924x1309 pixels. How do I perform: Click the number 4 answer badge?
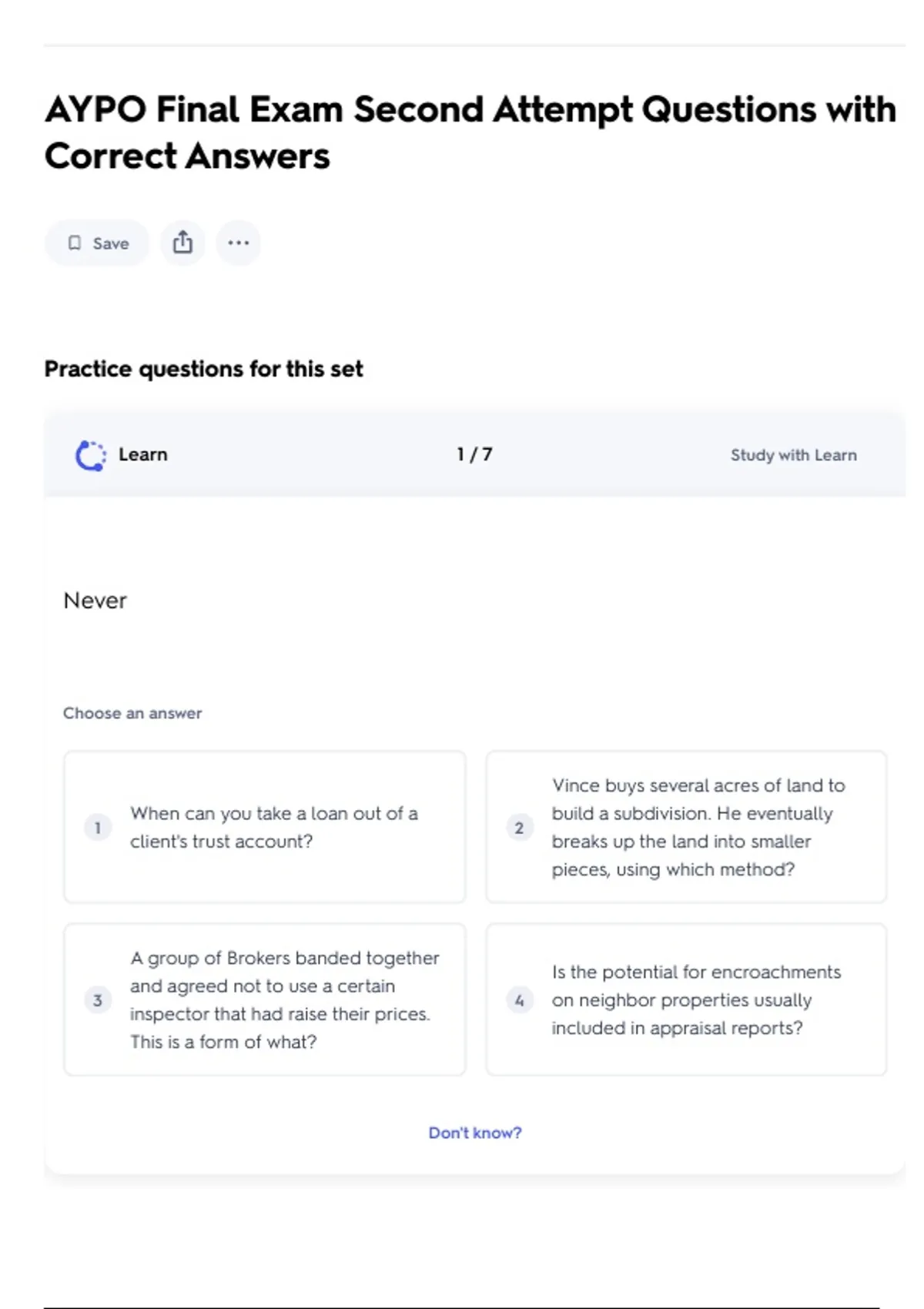click(519, 1000)
